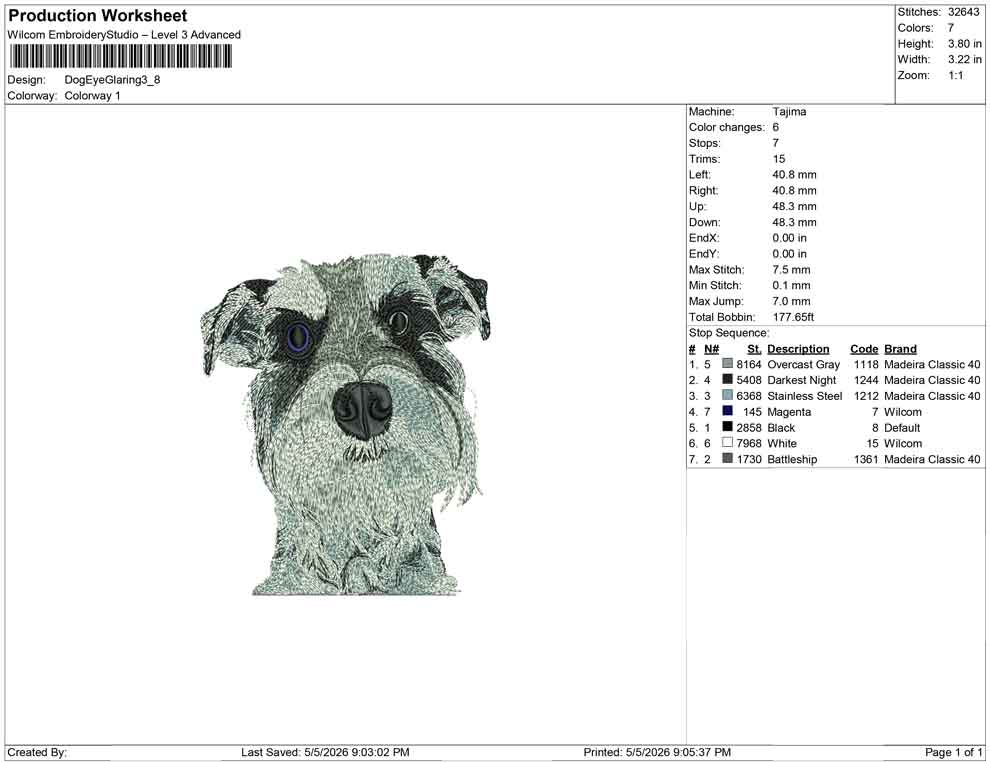Click the 'Code' column header
Viewport: 990px width, 762px height.
tap(864, 348)
